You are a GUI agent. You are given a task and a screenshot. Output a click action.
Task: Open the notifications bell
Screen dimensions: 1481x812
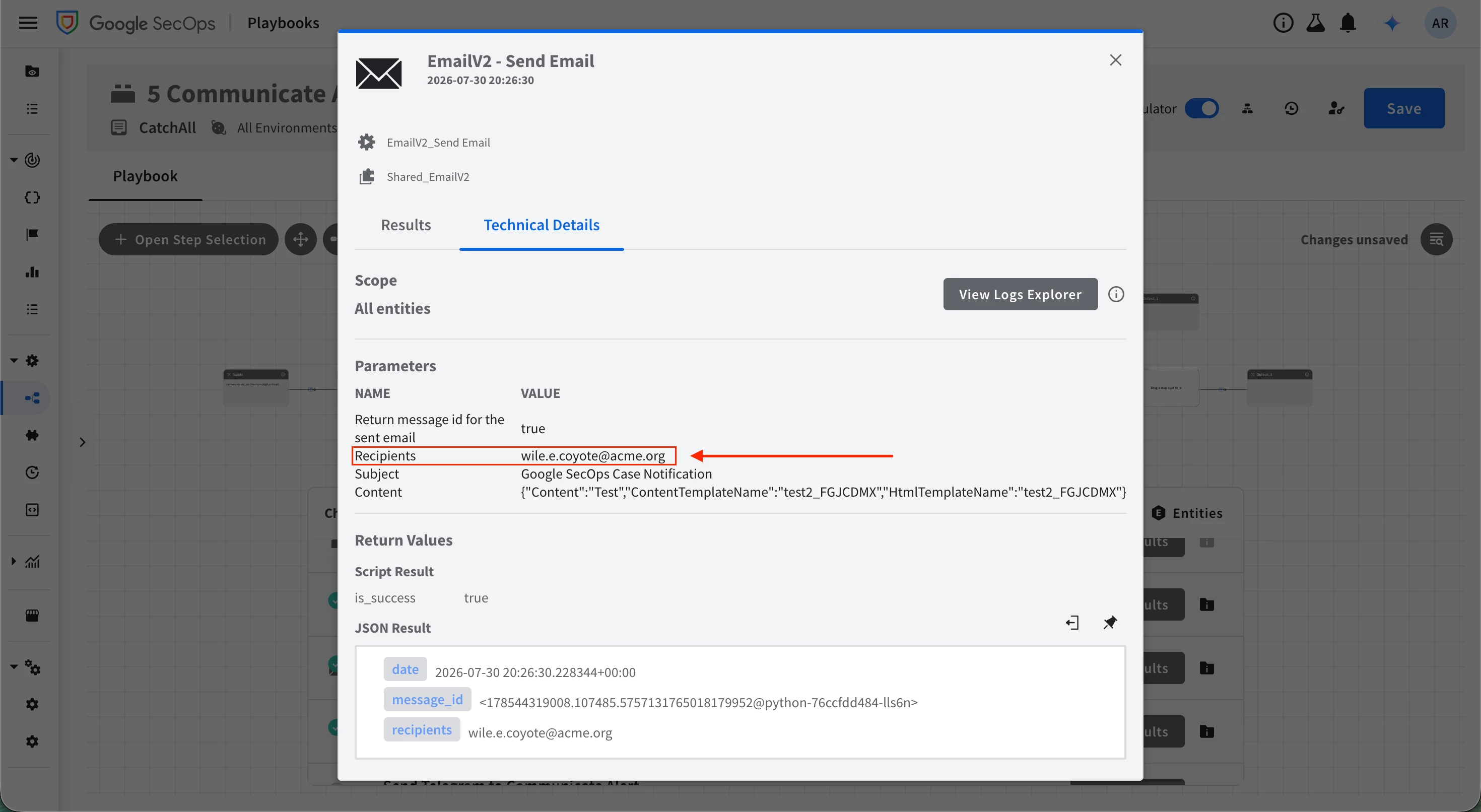pos(1348,23)
